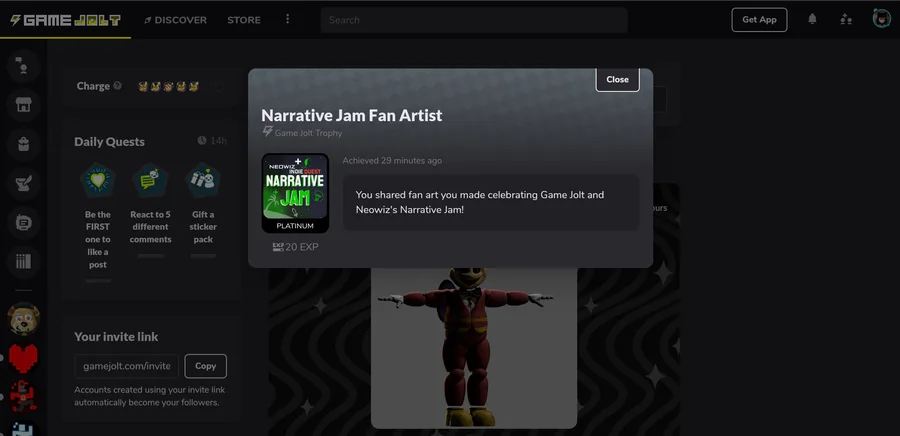Open the quests quill icon in sidebar
900x436 pixels.
[x=23, y=184]
